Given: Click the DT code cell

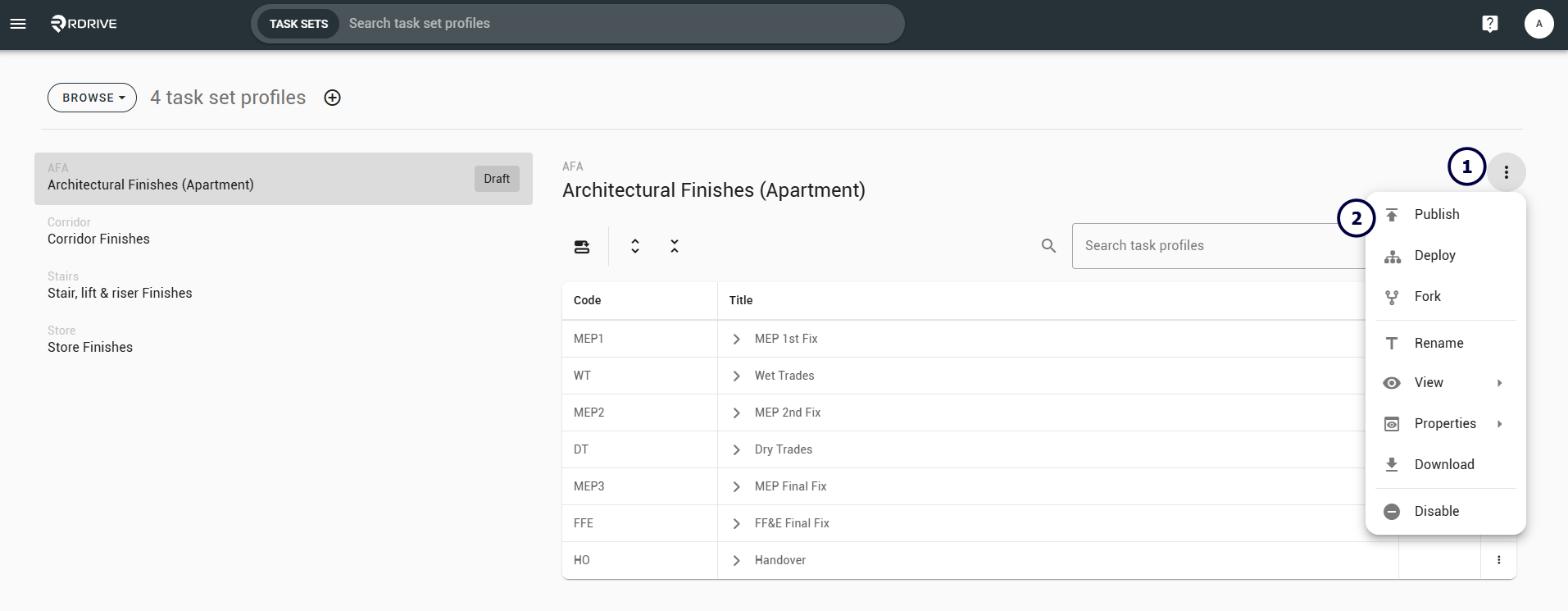Looking at the screenshot, I should click(639, 449).
